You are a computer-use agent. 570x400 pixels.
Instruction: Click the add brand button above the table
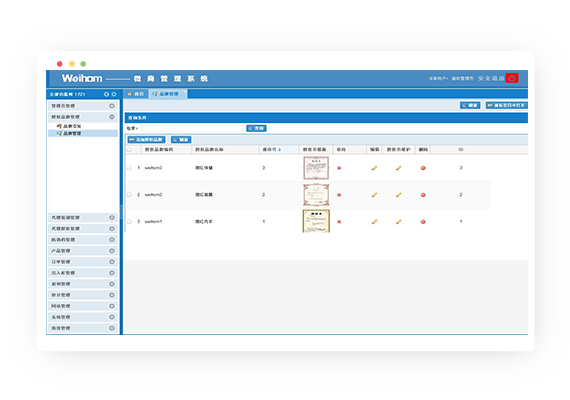(x=146, y=140)
